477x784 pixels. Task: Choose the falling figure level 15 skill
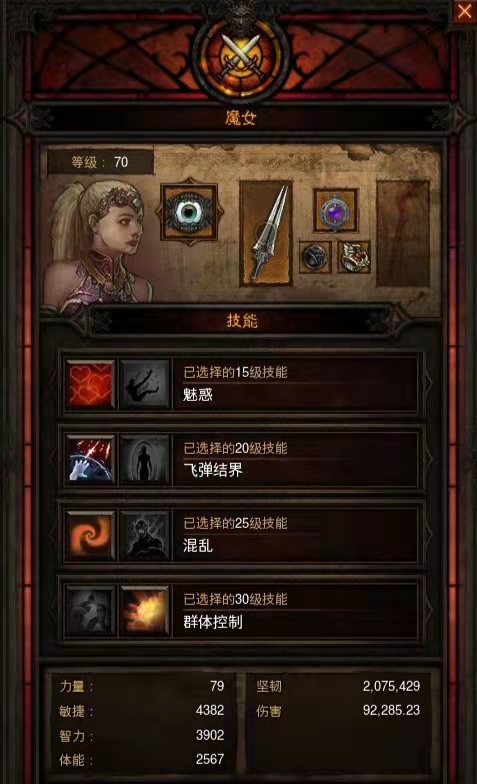[144, 384]
